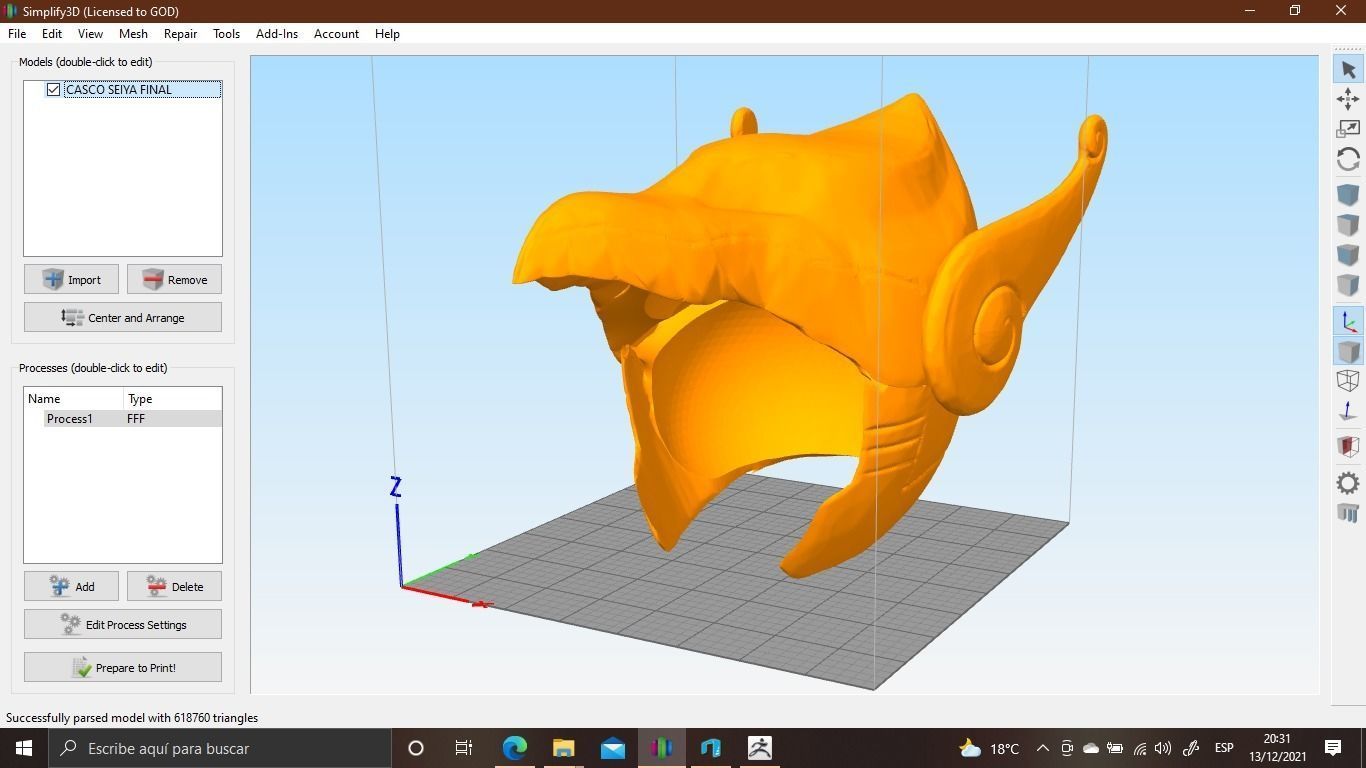The image size is (1366, 768).
Task: Open the Add-Ins menu
Action: coord(277,34)
